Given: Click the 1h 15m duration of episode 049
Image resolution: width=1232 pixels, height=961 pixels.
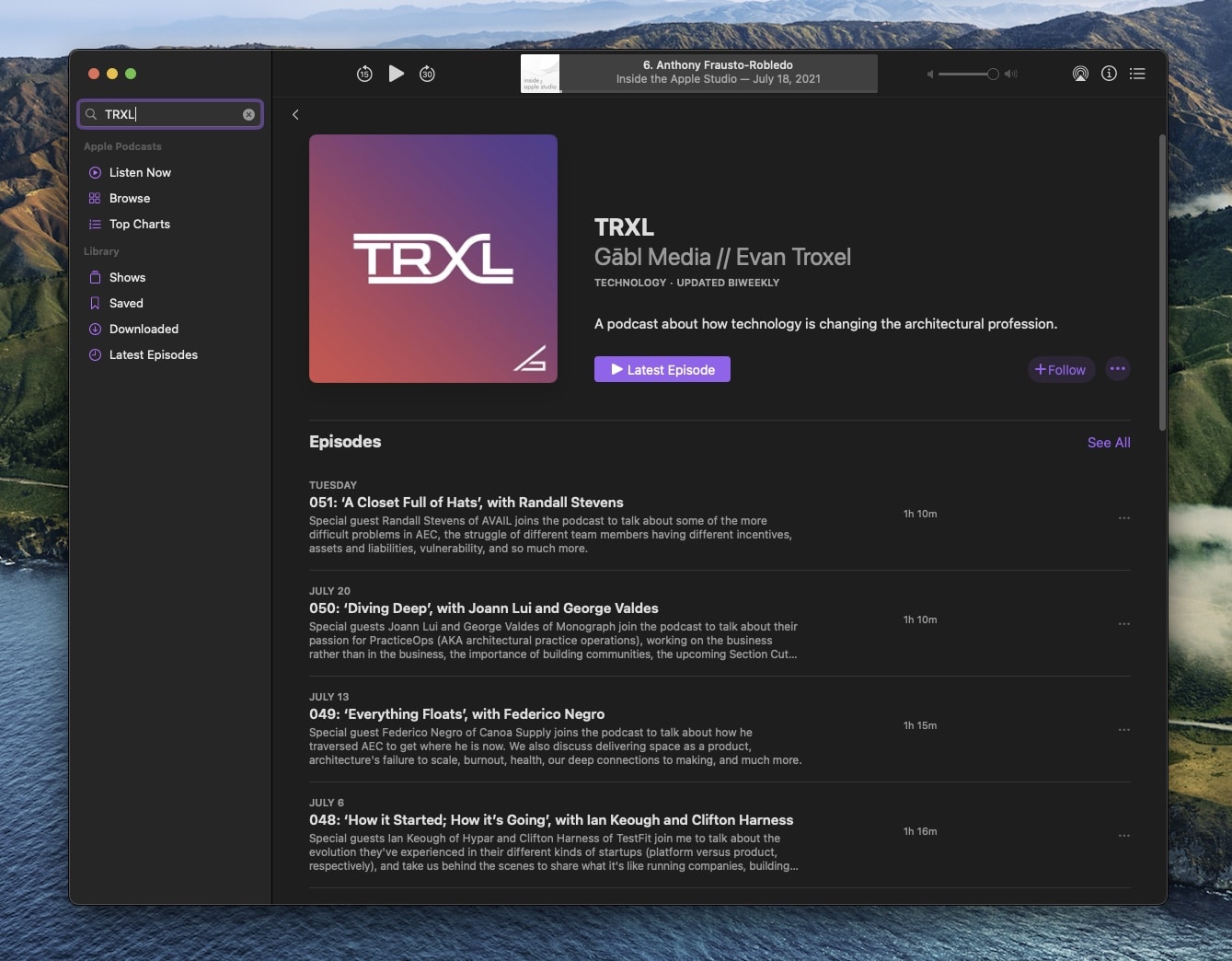Looking at the screenshot, I should point(920,725).
